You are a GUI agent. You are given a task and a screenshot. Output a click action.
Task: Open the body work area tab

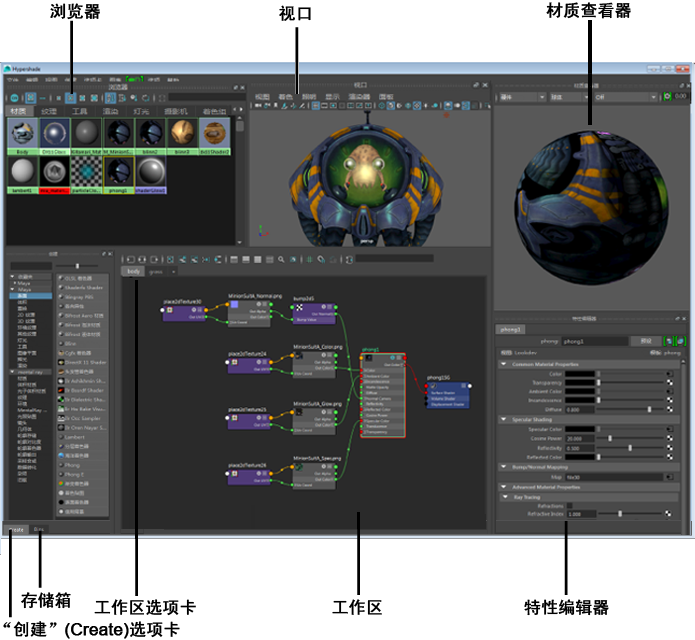pos(133,271)
